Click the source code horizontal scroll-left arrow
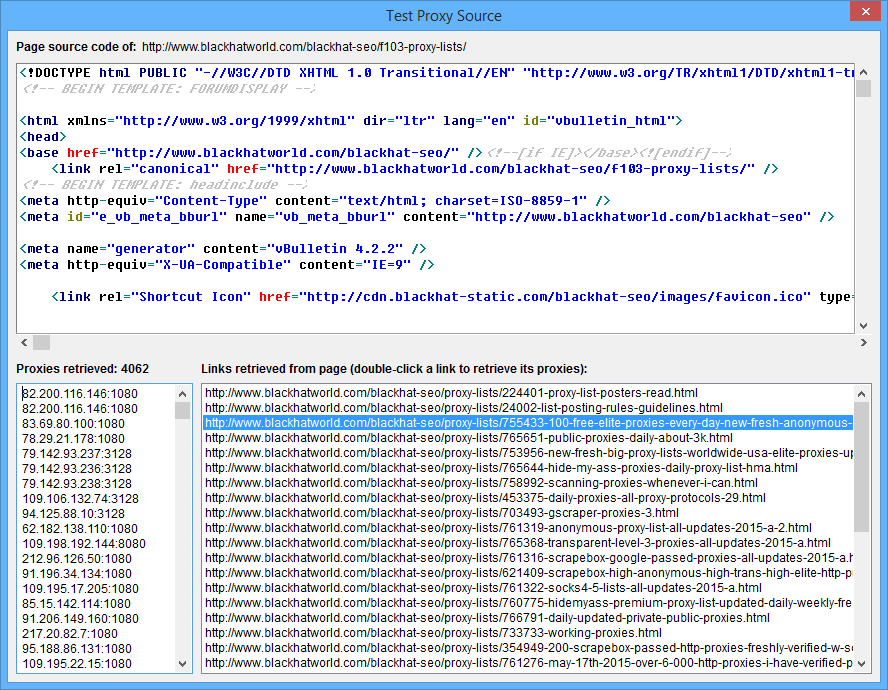Screen dimensions: 888x690 (x=25, y=342)
